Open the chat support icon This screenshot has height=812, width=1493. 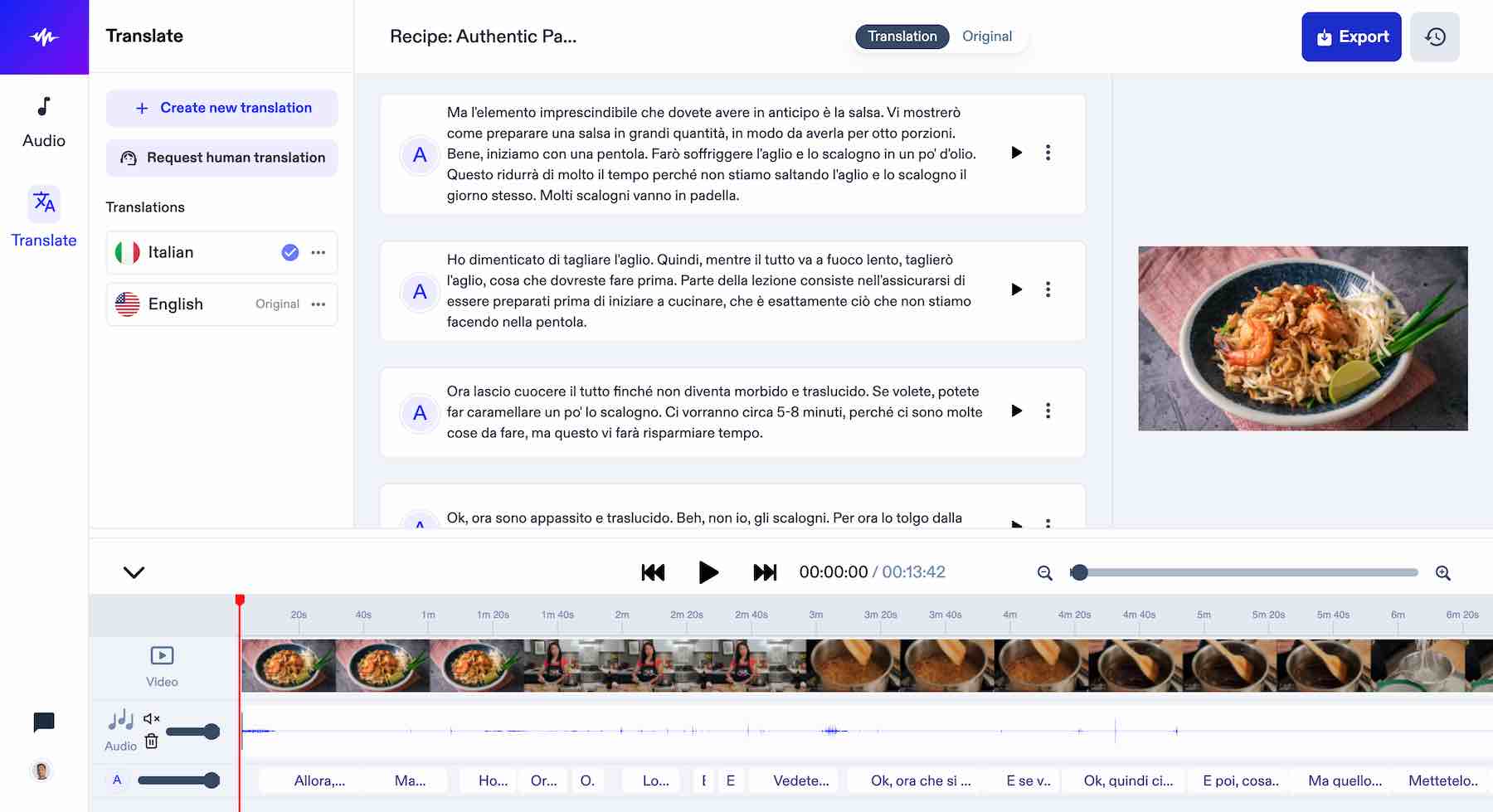(42, 722)
